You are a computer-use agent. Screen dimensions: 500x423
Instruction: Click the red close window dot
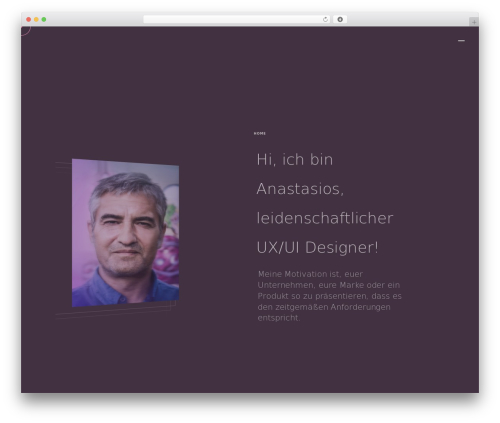(29, 19)
